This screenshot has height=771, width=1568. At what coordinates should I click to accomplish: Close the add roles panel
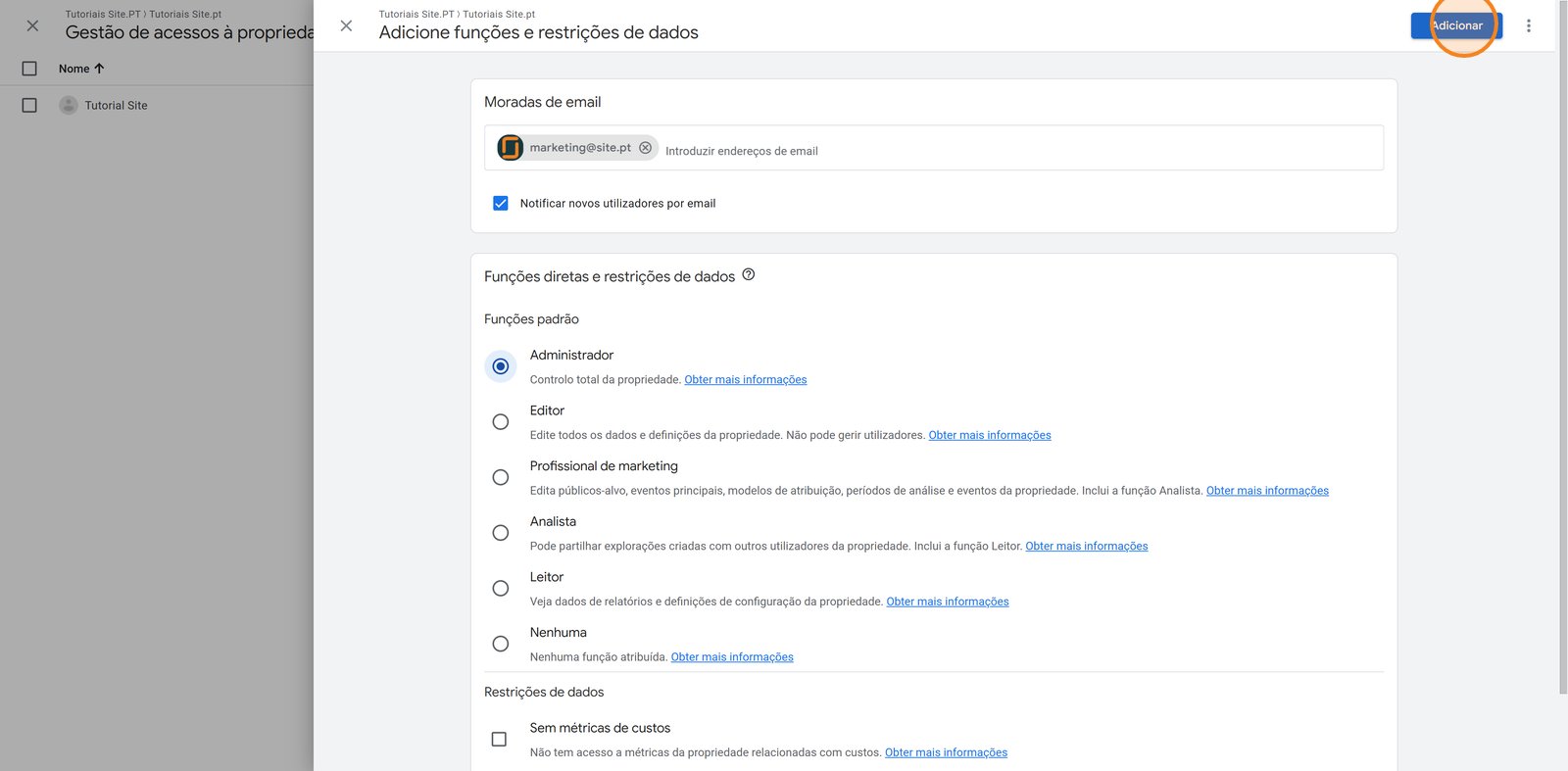[x=346, y=25]
